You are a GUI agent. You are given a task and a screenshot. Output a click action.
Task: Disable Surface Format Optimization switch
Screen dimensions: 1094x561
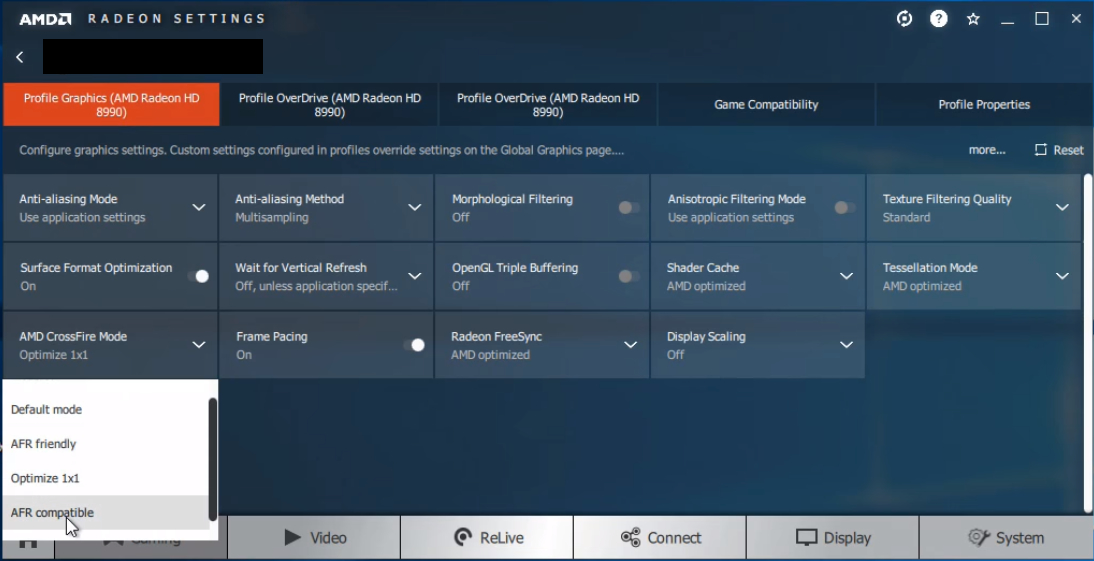tap(198, 276)
